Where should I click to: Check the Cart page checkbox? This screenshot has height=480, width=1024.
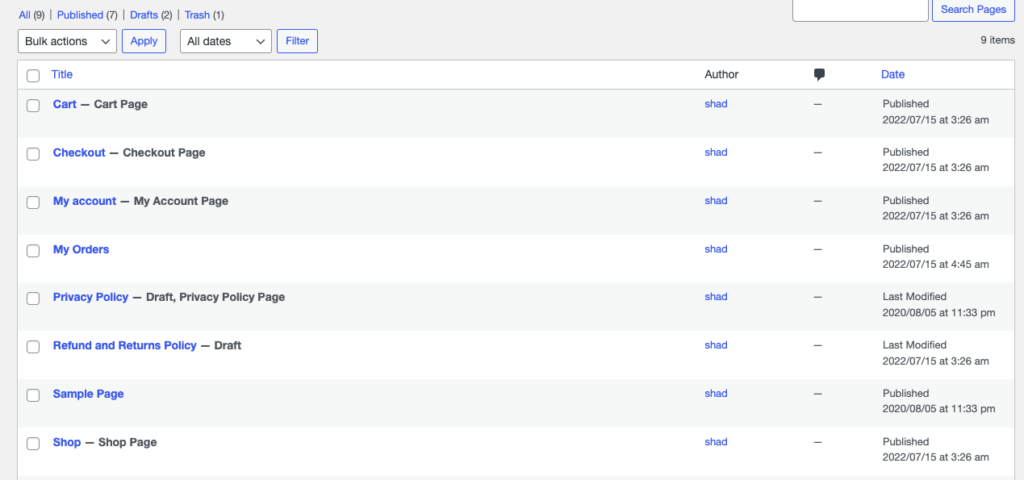33,106
